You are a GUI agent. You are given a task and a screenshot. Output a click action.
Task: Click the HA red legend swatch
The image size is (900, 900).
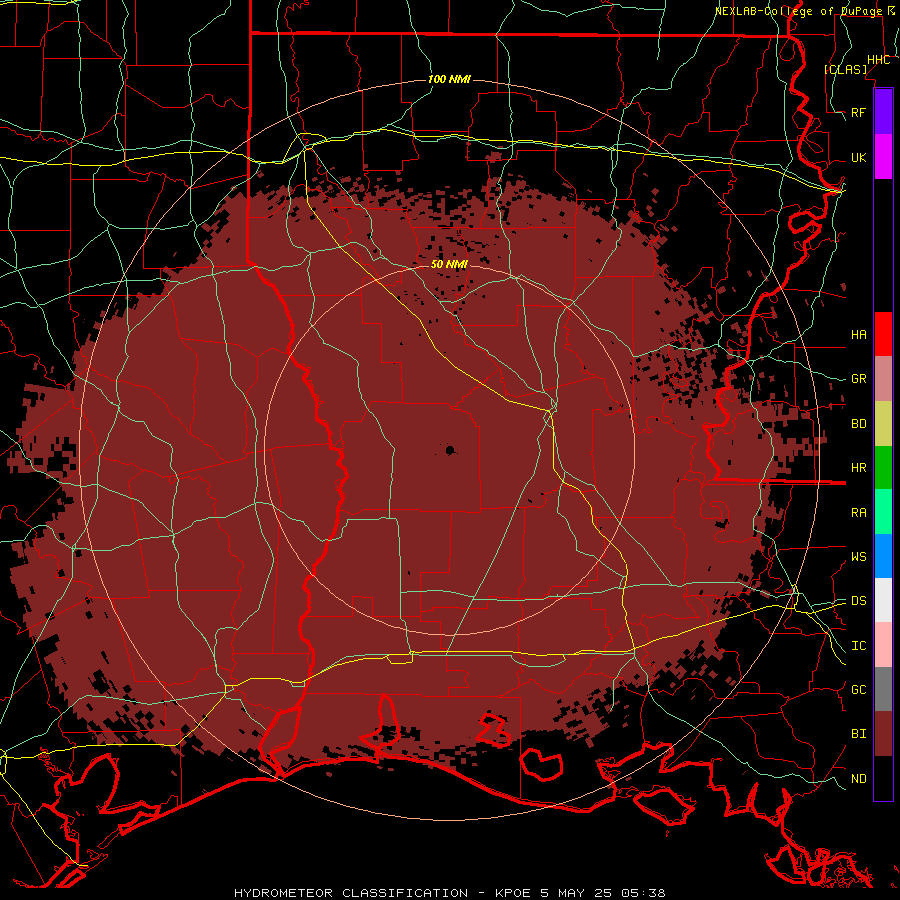tap(883, 334)
